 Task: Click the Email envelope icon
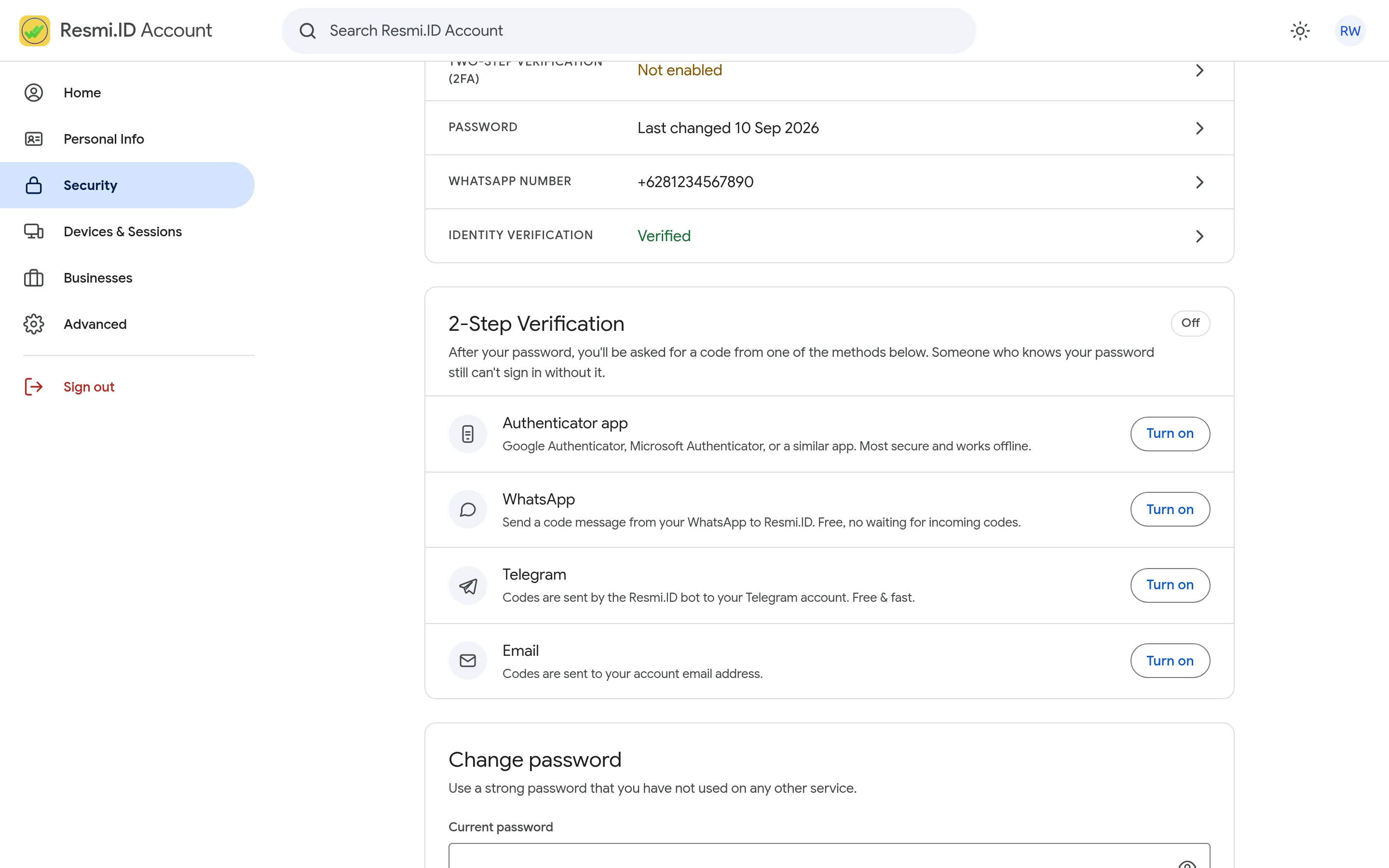[x=468, y=661]
